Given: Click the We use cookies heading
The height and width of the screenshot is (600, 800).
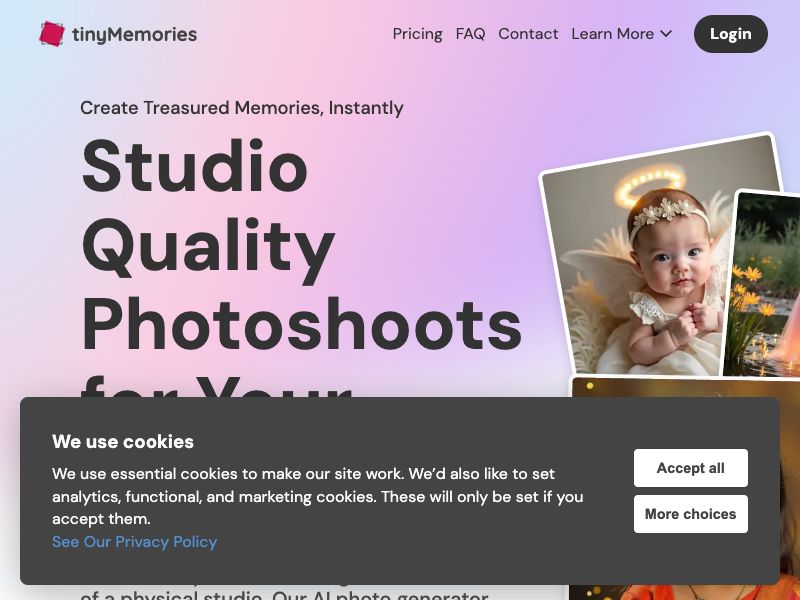Looking at the screenshot, I should coord(123,442).
